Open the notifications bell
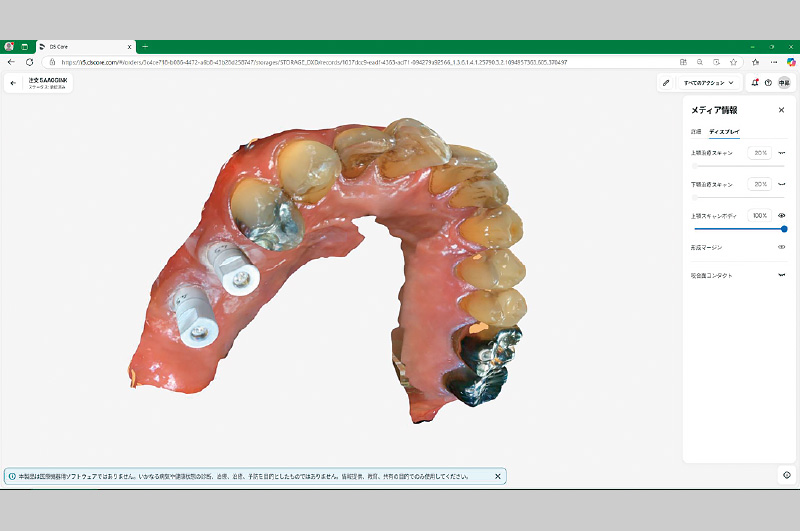The image size is (800, 531). pyautogui.click(x=755, y=83)
